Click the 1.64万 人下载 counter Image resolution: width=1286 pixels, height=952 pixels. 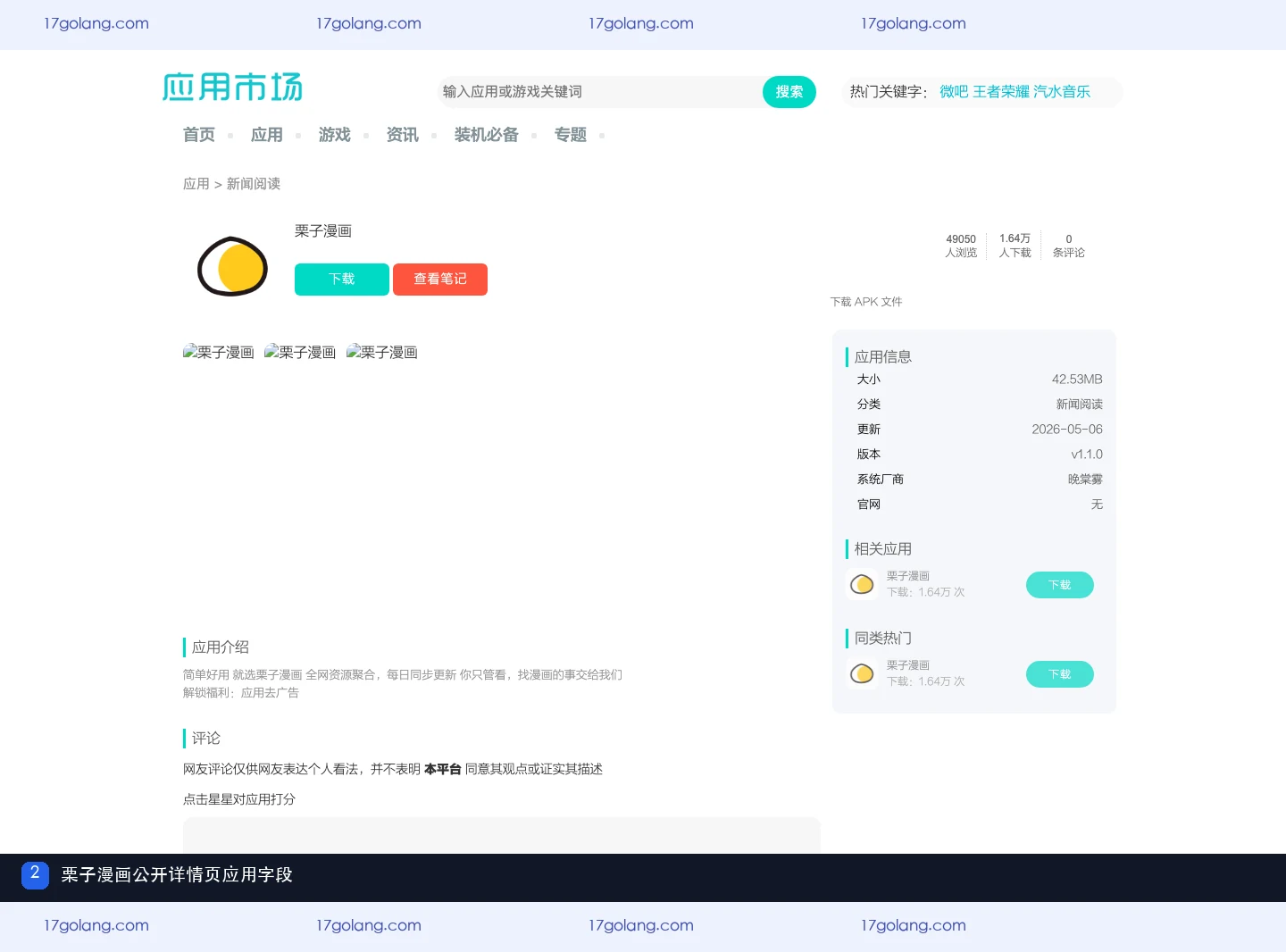click(1015, 246)
